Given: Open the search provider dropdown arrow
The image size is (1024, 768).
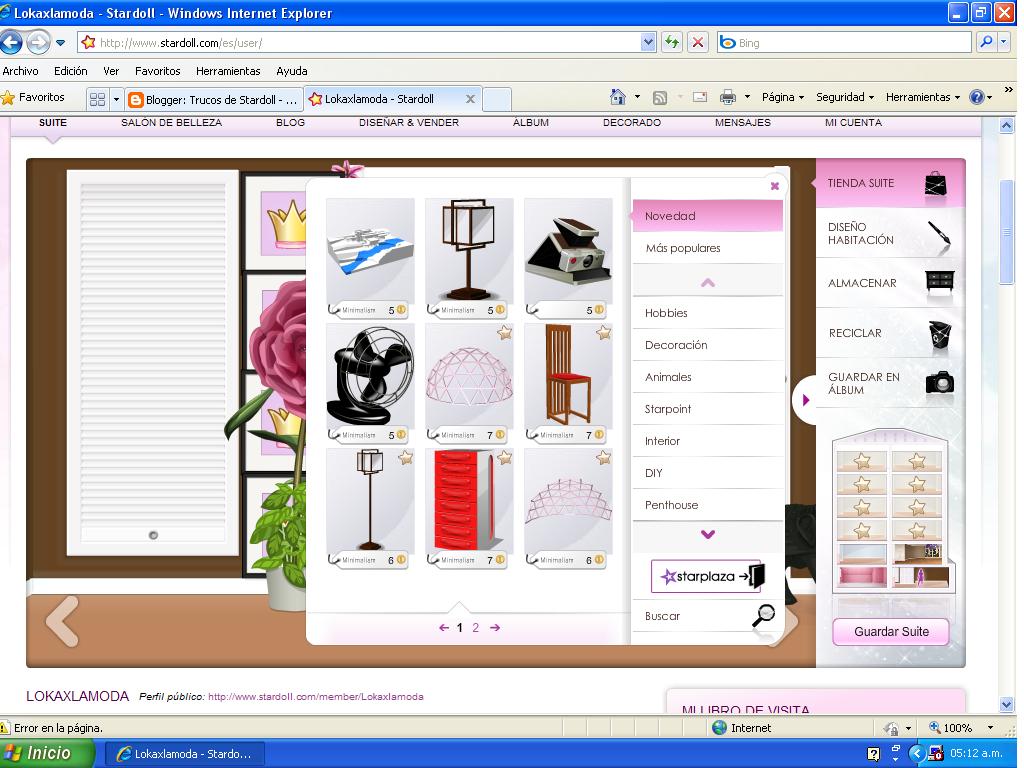Looking at the screenshot, I should (1004, 42).
